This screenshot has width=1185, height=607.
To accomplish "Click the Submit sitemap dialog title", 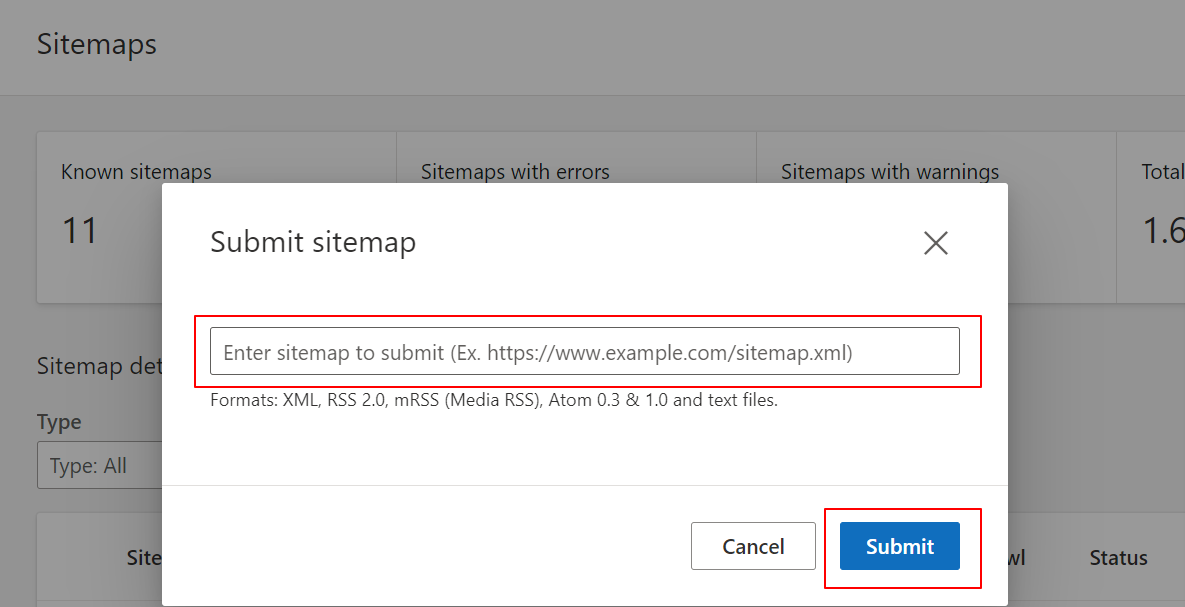I will (x=313, y=243).
